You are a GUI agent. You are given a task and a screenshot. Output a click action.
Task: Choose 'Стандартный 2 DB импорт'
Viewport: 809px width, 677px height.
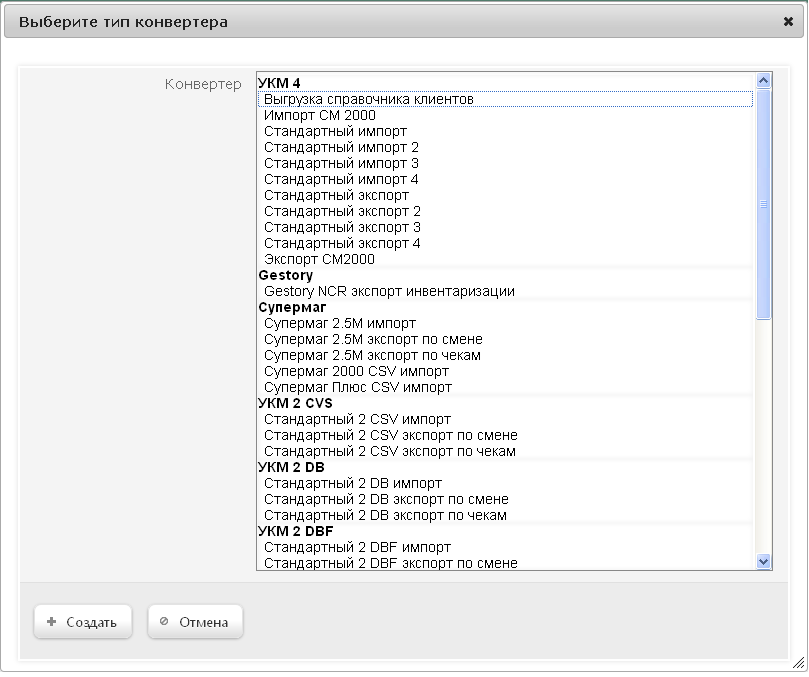[x=505, y=483]
